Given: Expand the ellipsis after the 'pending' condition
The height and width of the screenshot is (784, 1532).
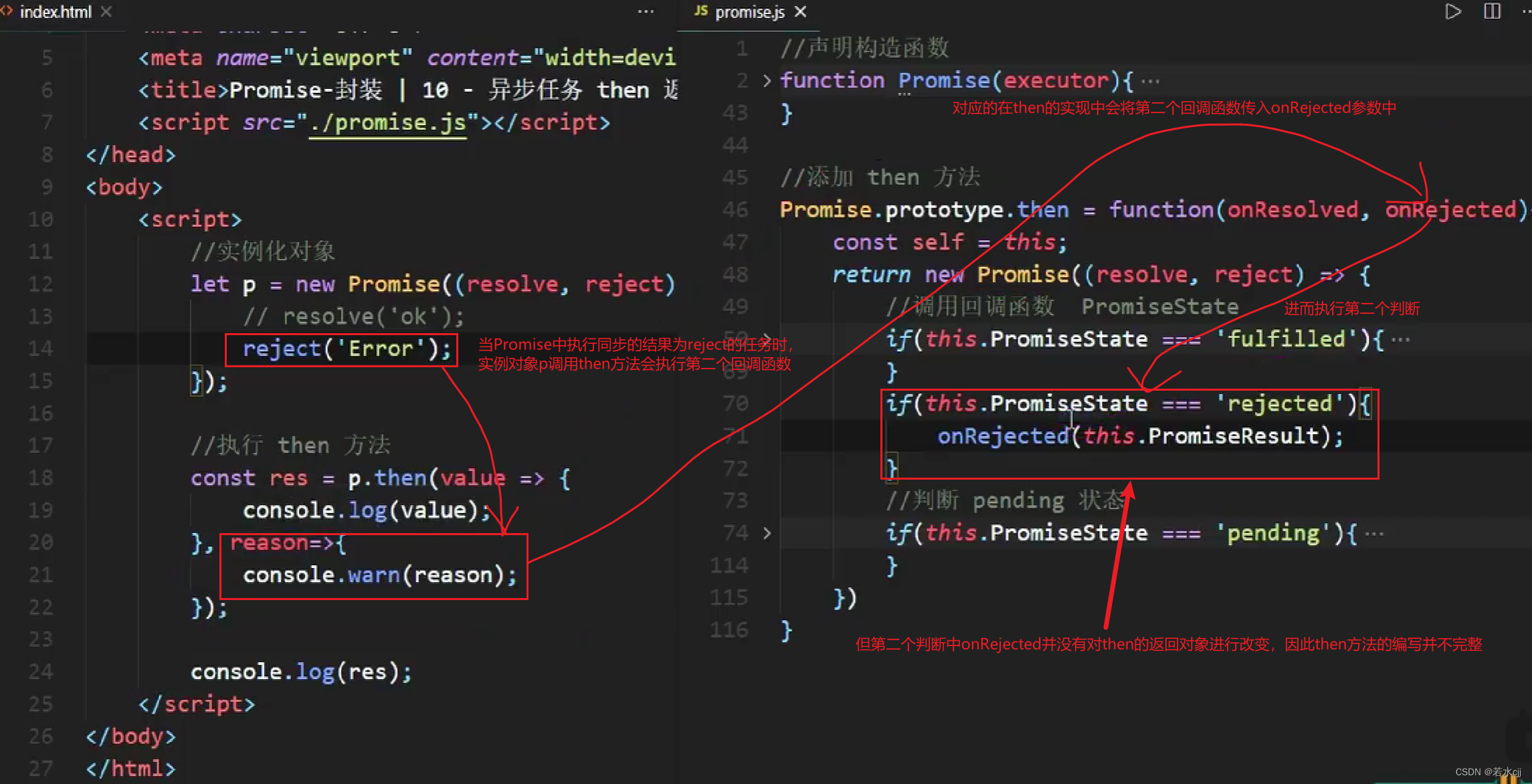Looking at the screenshot, I should tap(1374, 534).
